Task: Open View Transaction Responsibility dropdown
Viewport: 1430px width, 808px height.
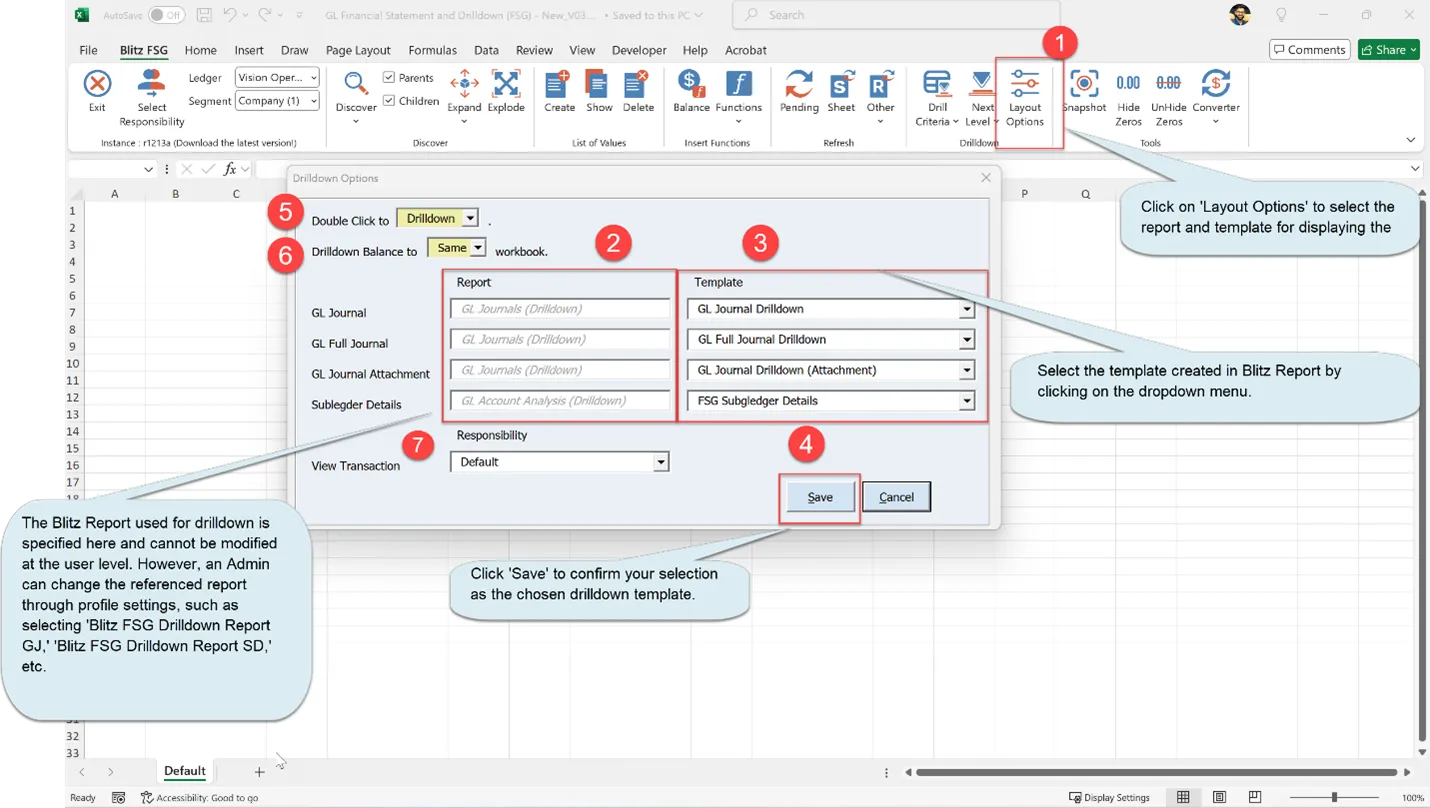Action: [x=661, y=462]
